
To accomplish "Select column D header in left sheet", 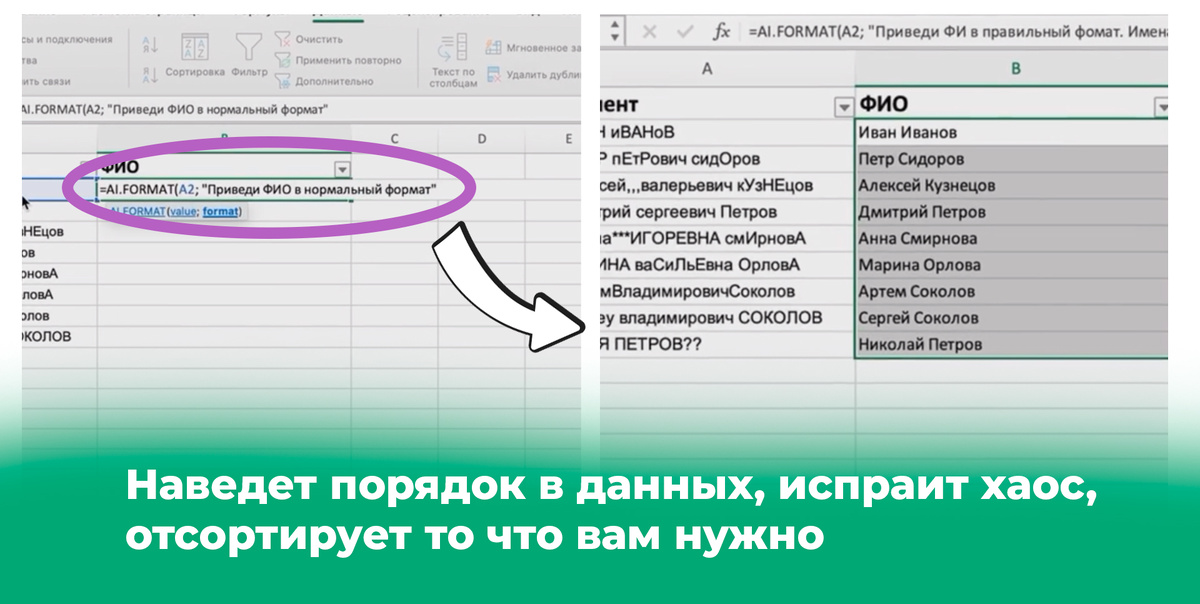I will coord(480,138).
